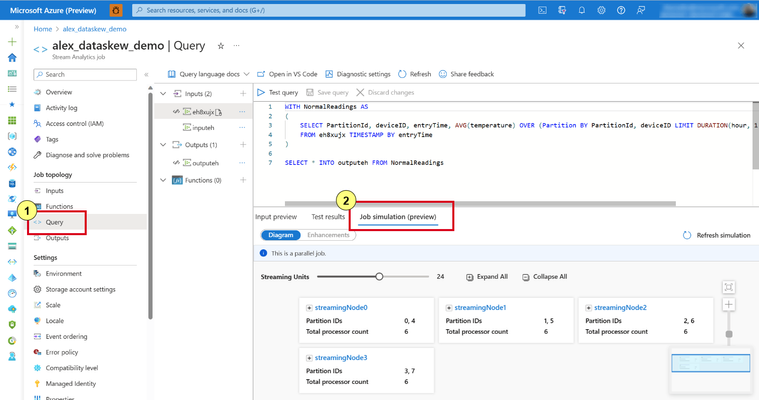Favorite the job with the star icon

(221, 46)
